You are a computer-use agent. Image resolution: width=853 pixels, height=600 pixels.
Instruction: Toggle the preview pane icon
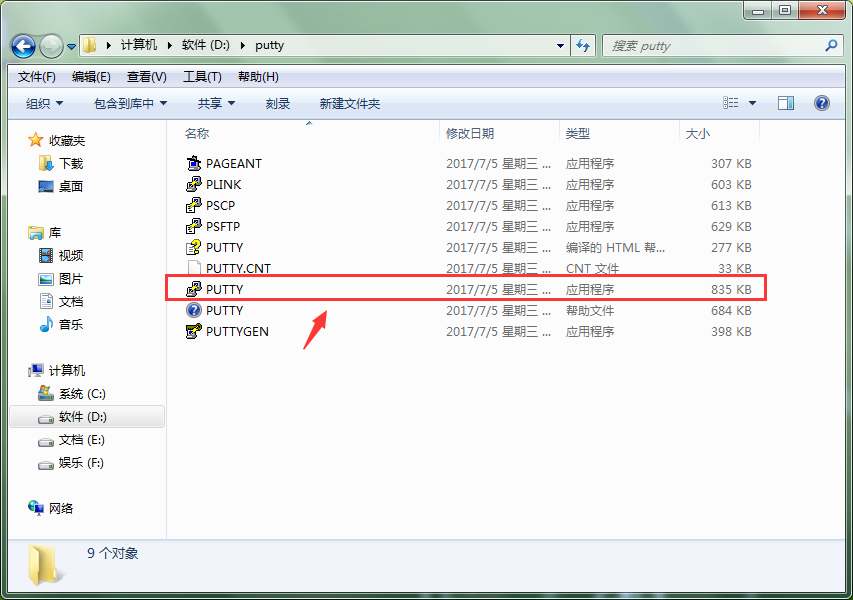(786, 103)
